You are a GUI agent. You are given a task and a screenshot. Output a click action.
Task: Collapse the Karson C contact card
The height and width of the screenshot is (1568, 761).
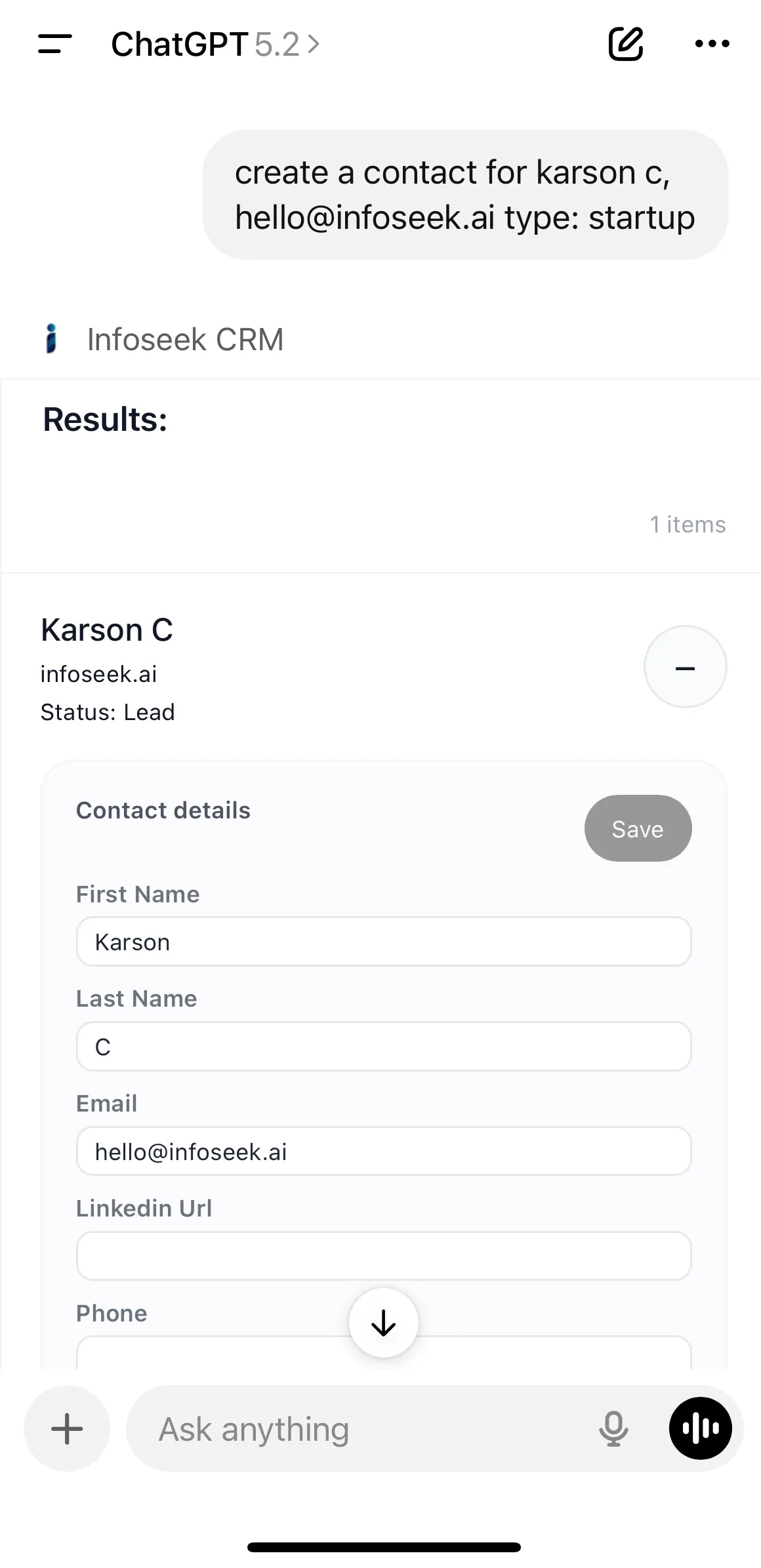tap(685, 667)
